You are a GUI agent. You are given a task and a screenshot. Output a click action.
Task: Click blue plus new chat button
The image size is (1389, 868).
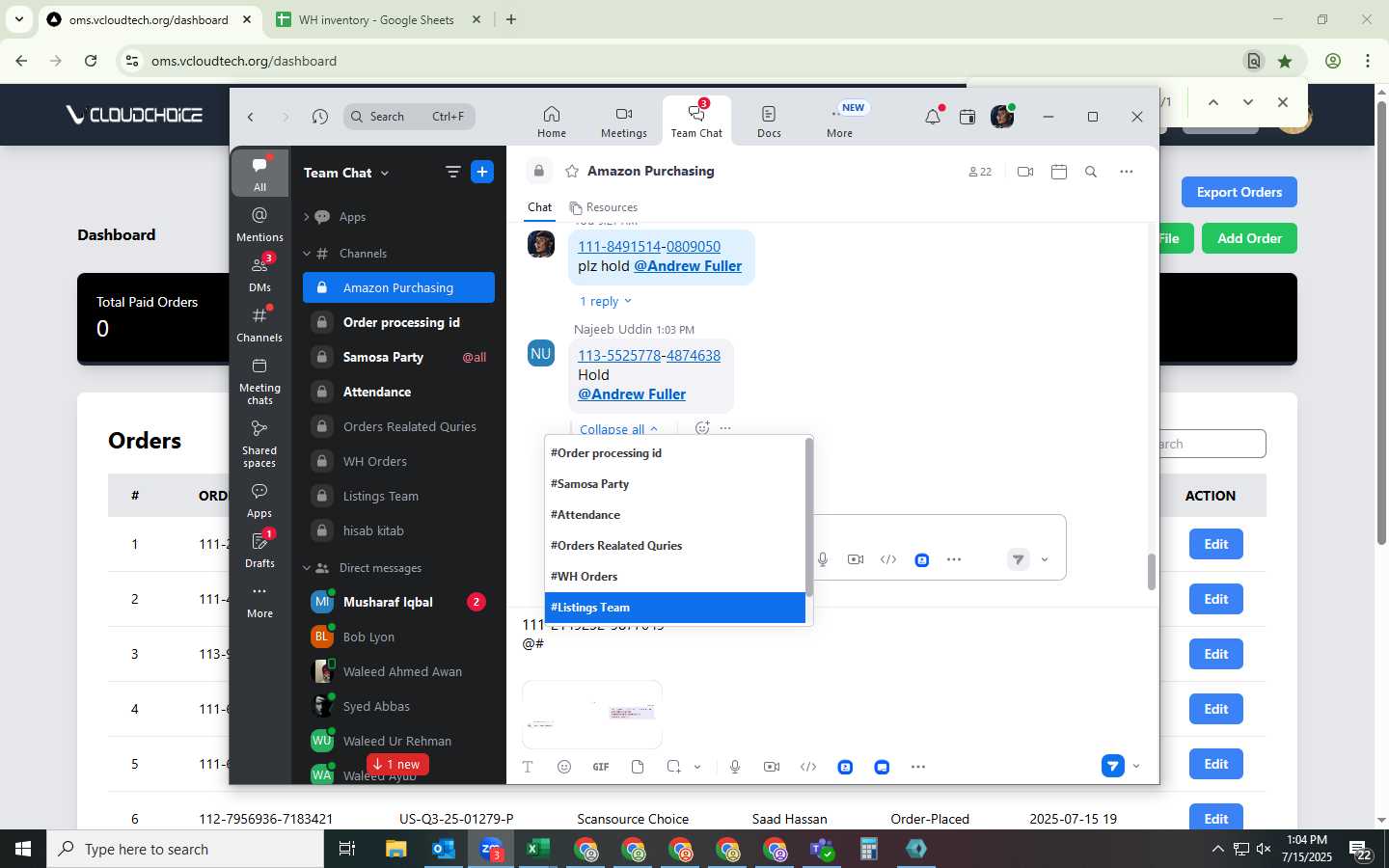(482, 173)
